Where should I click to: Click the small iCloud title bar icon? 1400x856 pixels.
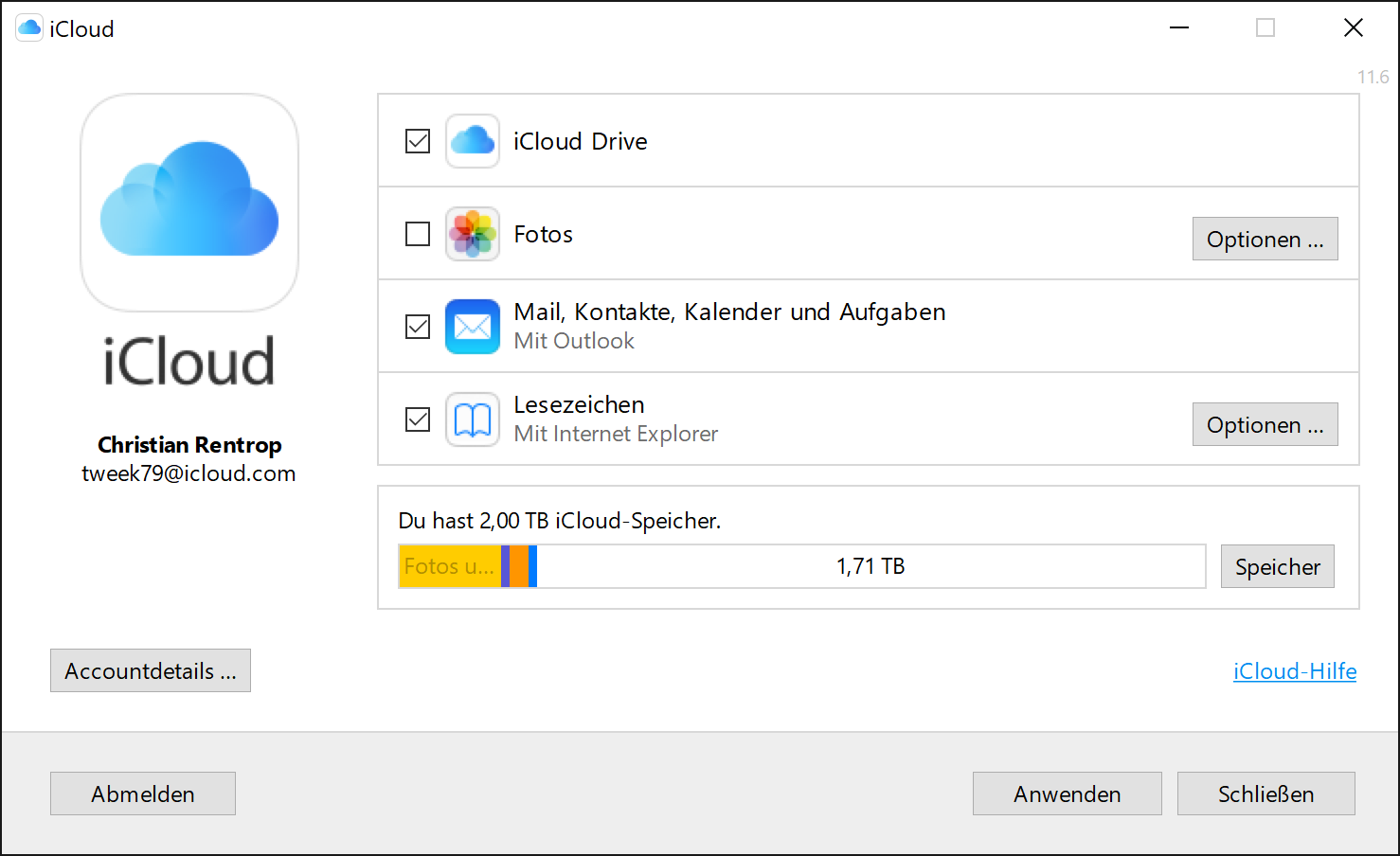tap(29, 28)
